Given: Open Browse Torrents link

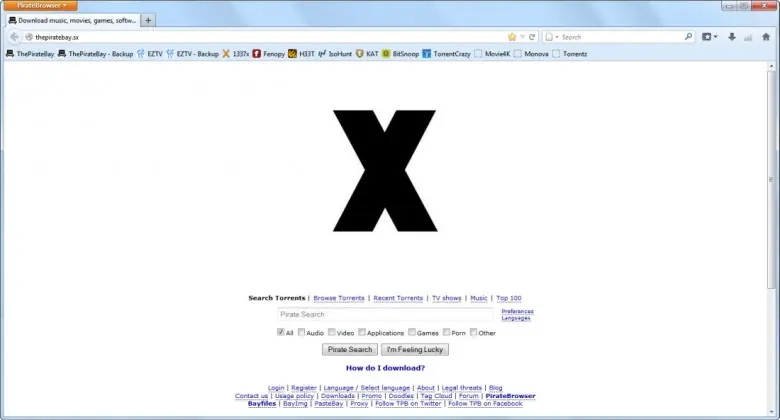Looking at the screenshot, I should pos(339,298).
